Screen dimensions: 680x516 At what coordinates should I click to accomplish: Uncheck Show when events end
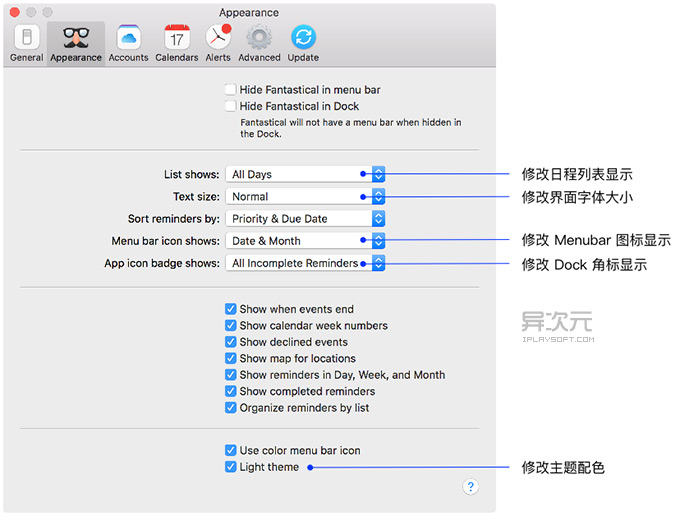pos(231,309)
